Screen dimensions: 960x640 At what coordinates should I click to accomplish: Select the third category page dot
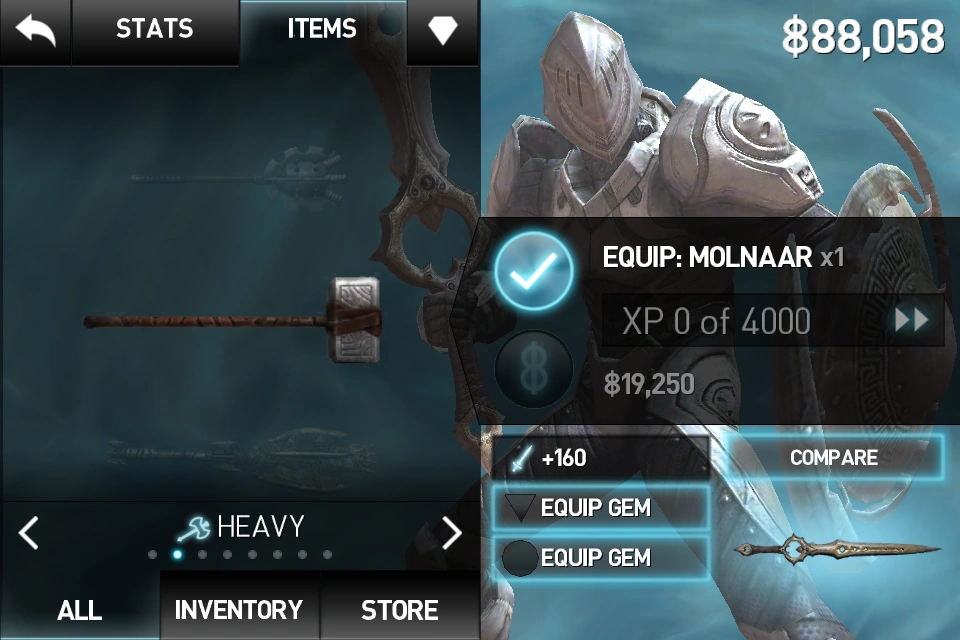tap(203, 555)
